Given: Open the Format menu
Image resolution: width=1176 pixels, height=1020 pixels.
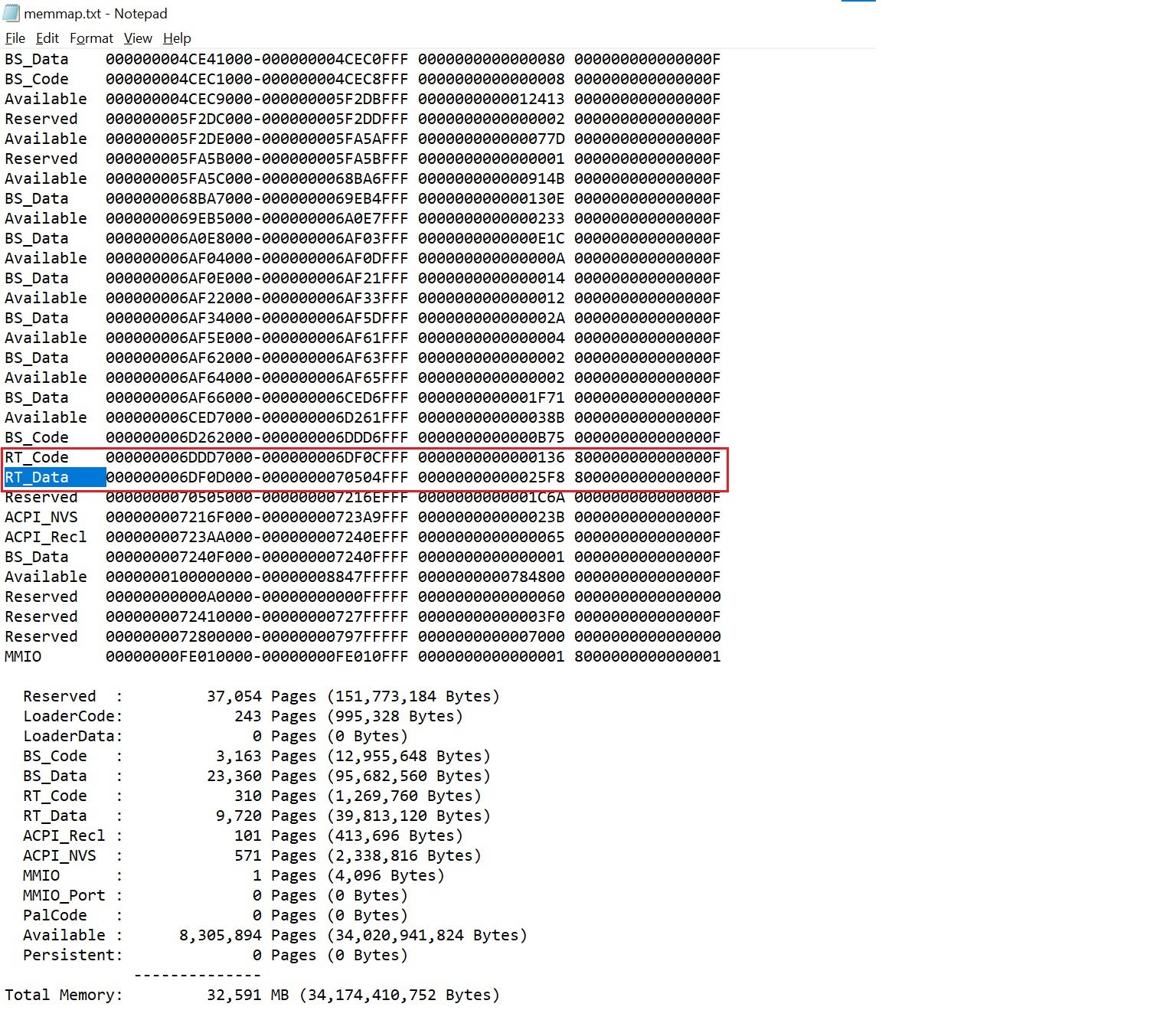Looking at the screenshot, I should point(91,38).
